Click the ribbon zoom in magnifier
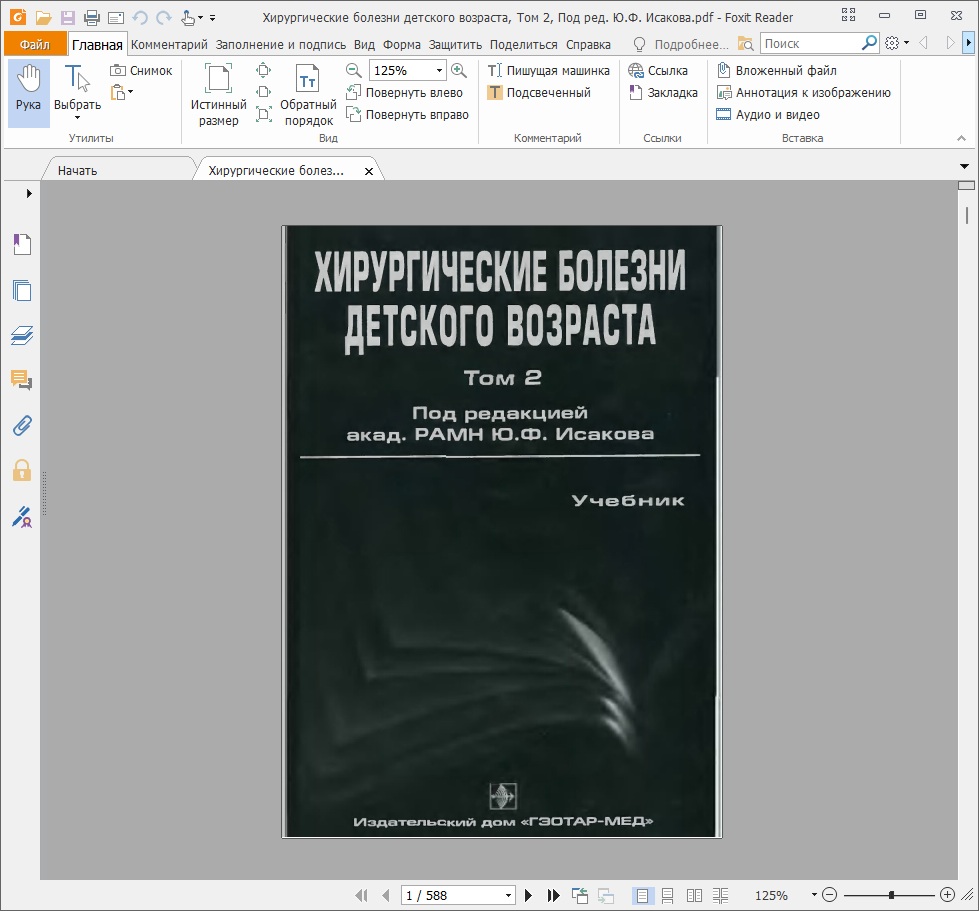 pos(459,71)
